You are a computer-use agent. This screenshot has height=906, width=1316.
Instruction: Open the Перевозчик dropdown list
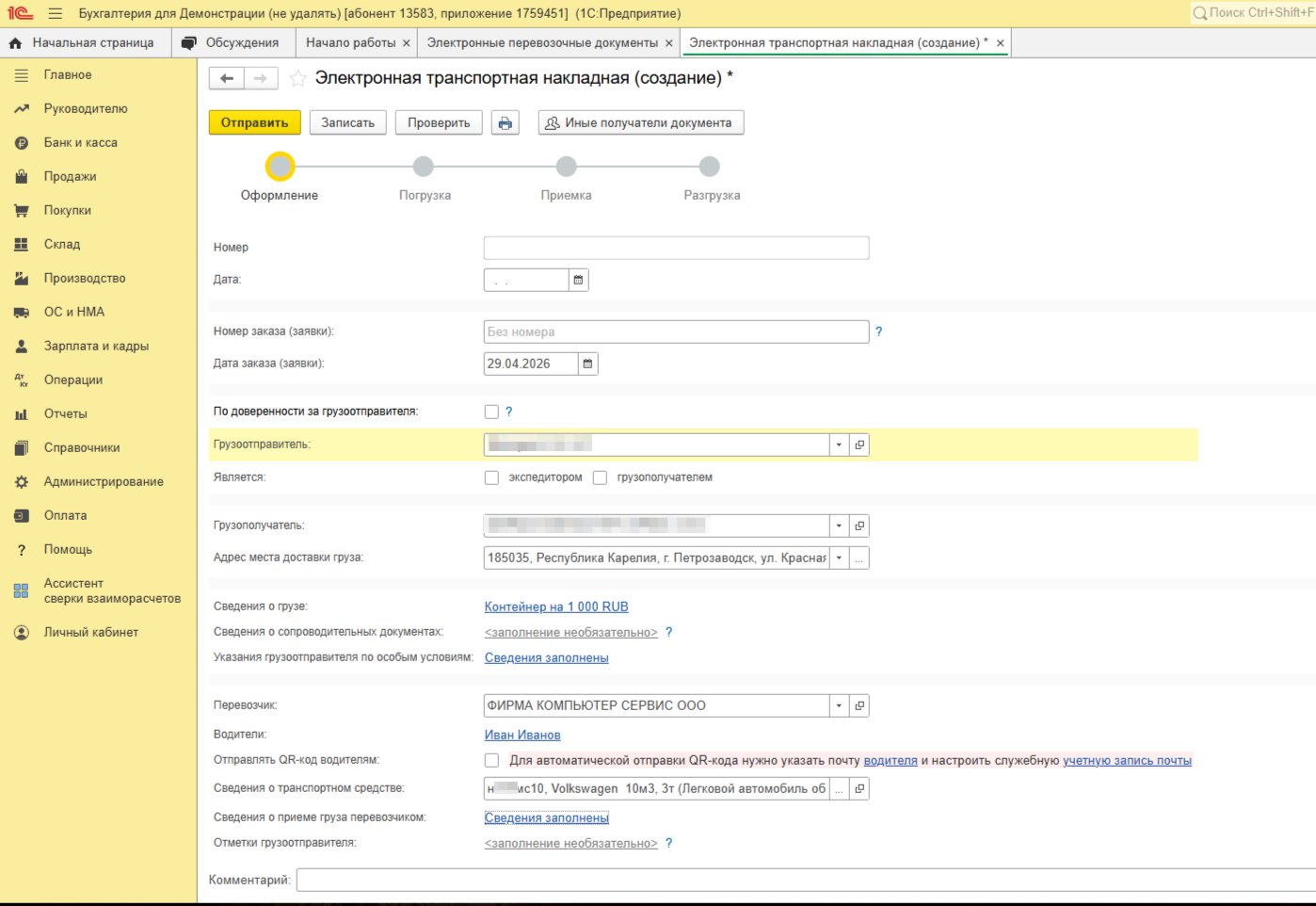point(839,705)
